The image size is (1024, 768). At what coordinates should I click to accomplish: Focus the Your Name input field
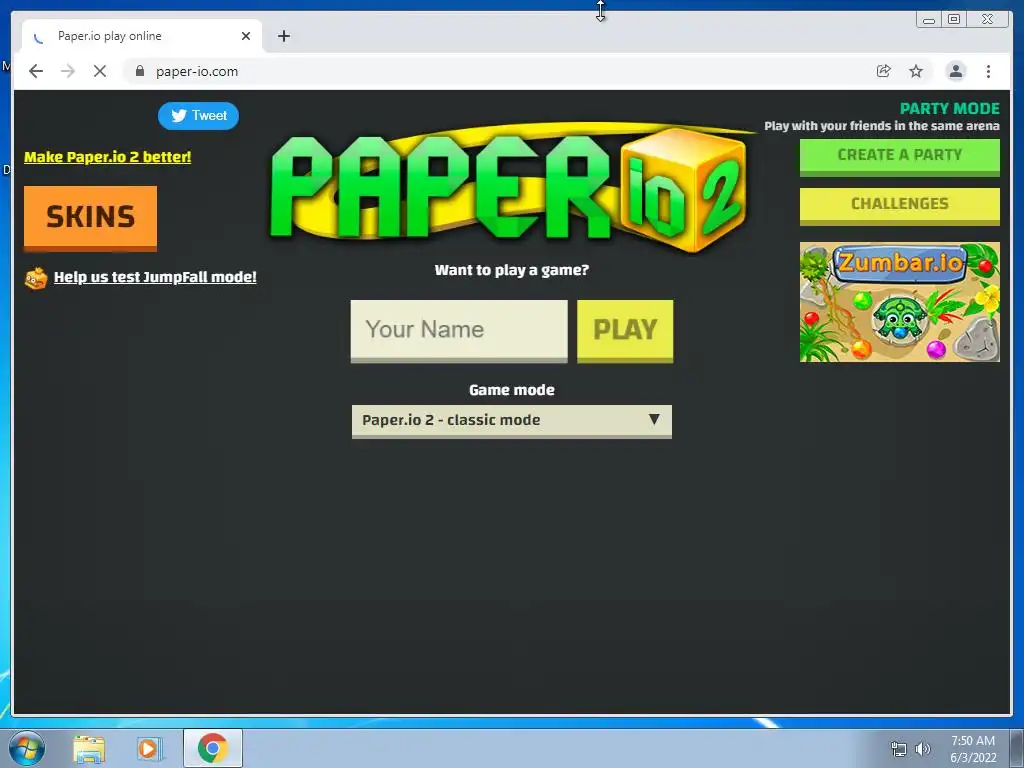[x=459, y=330]
